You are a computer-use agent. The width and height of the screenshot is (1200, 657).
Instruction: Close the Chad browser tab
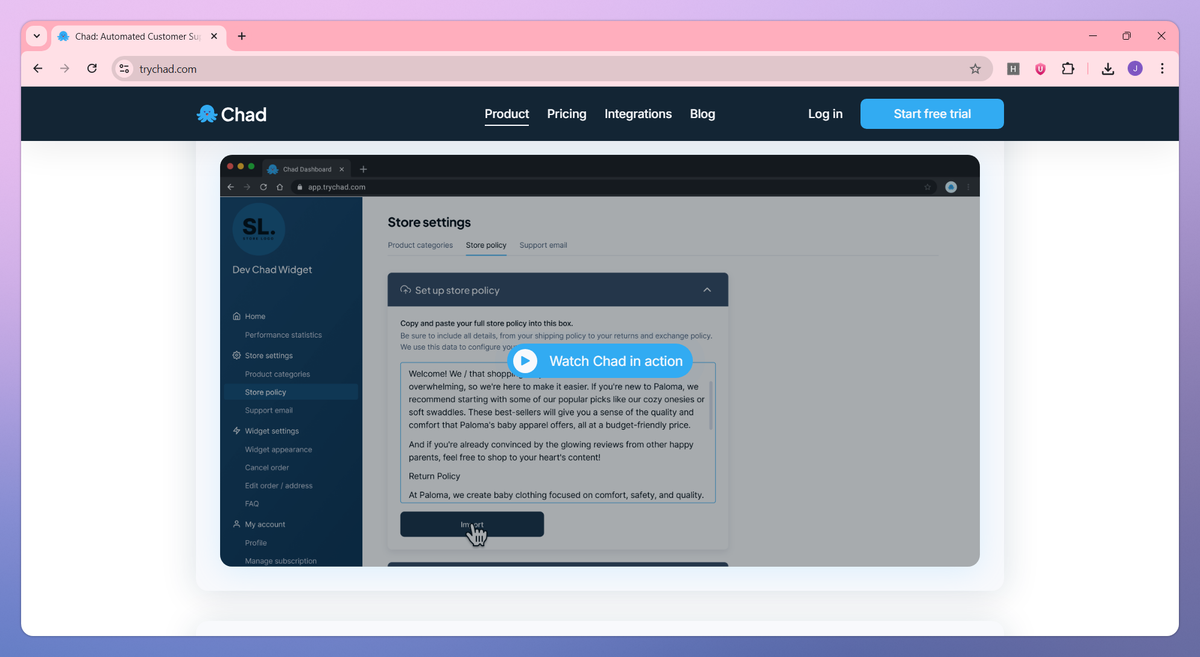(214, 36)
